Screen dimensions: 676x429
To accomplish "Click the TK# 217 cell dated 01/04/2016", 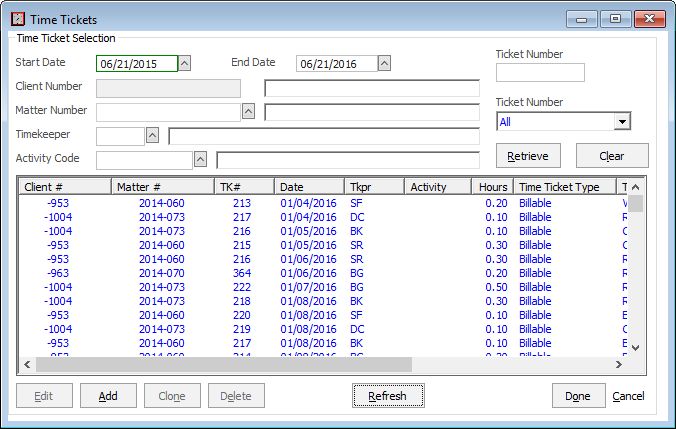I will (x=242, y=217).
